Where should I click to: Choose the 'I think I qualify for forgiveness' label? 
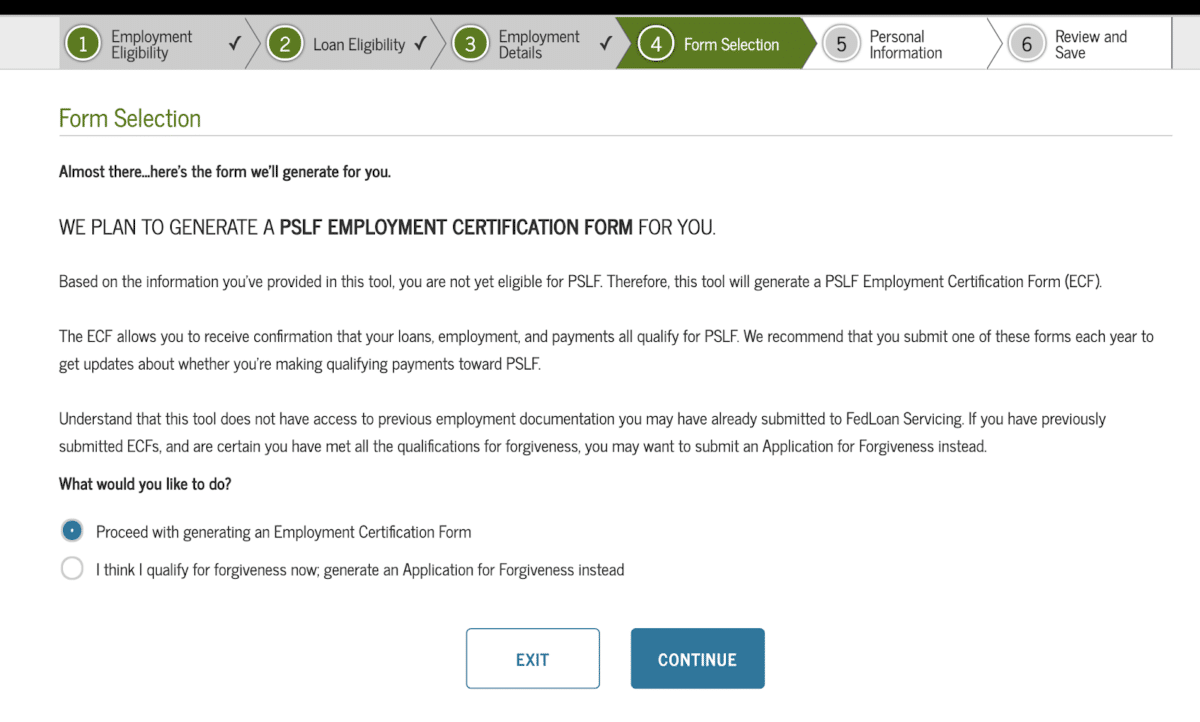point(360,570)
